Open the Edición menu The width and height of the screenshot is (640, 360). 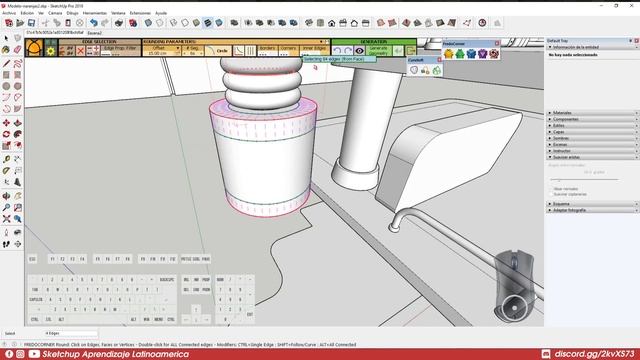[27, 13]
